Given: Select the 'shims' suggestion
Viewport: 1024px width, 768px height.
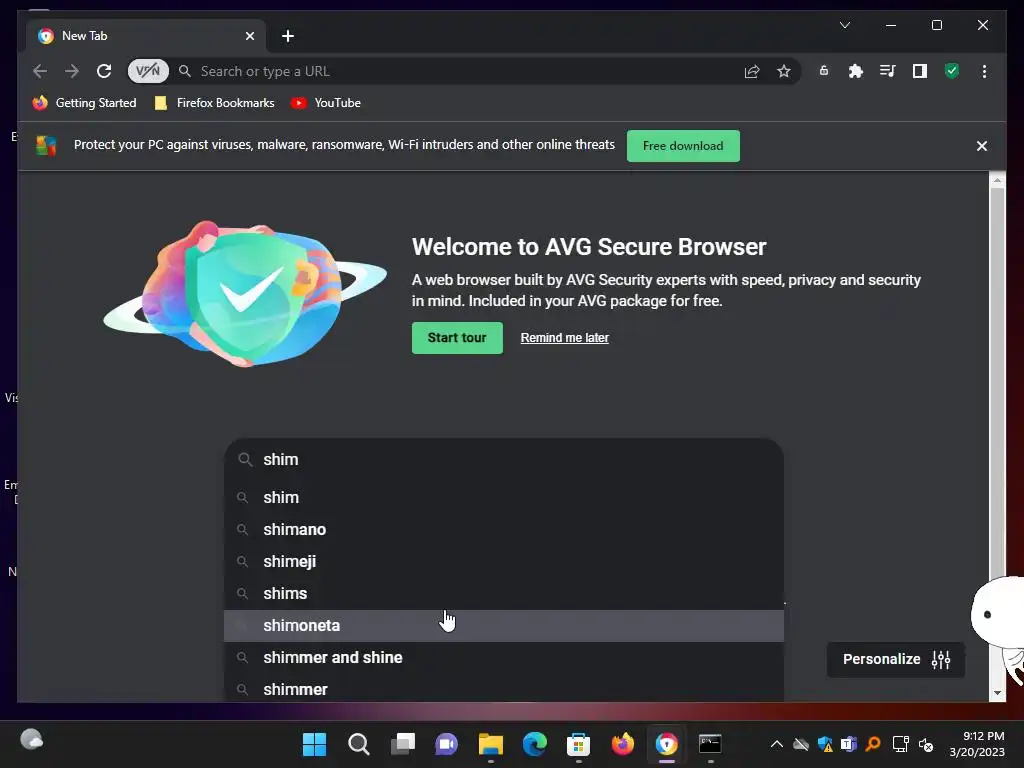Looking at the screenshot, I should pos(504,594).
